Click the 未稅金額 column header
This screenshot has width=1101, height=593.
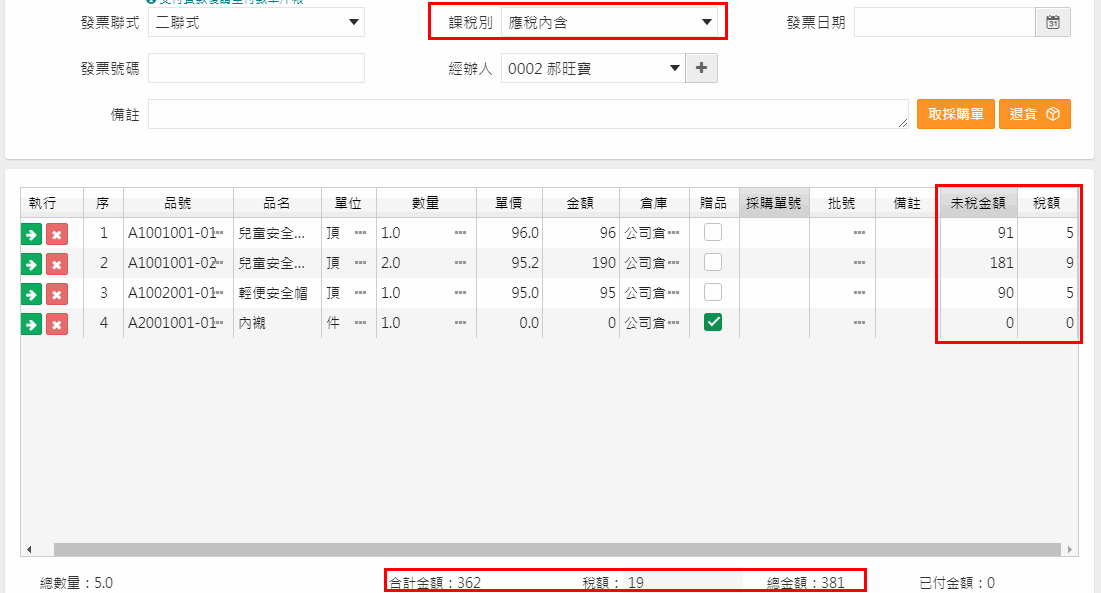pyautogui.click(x=979, y=203)
